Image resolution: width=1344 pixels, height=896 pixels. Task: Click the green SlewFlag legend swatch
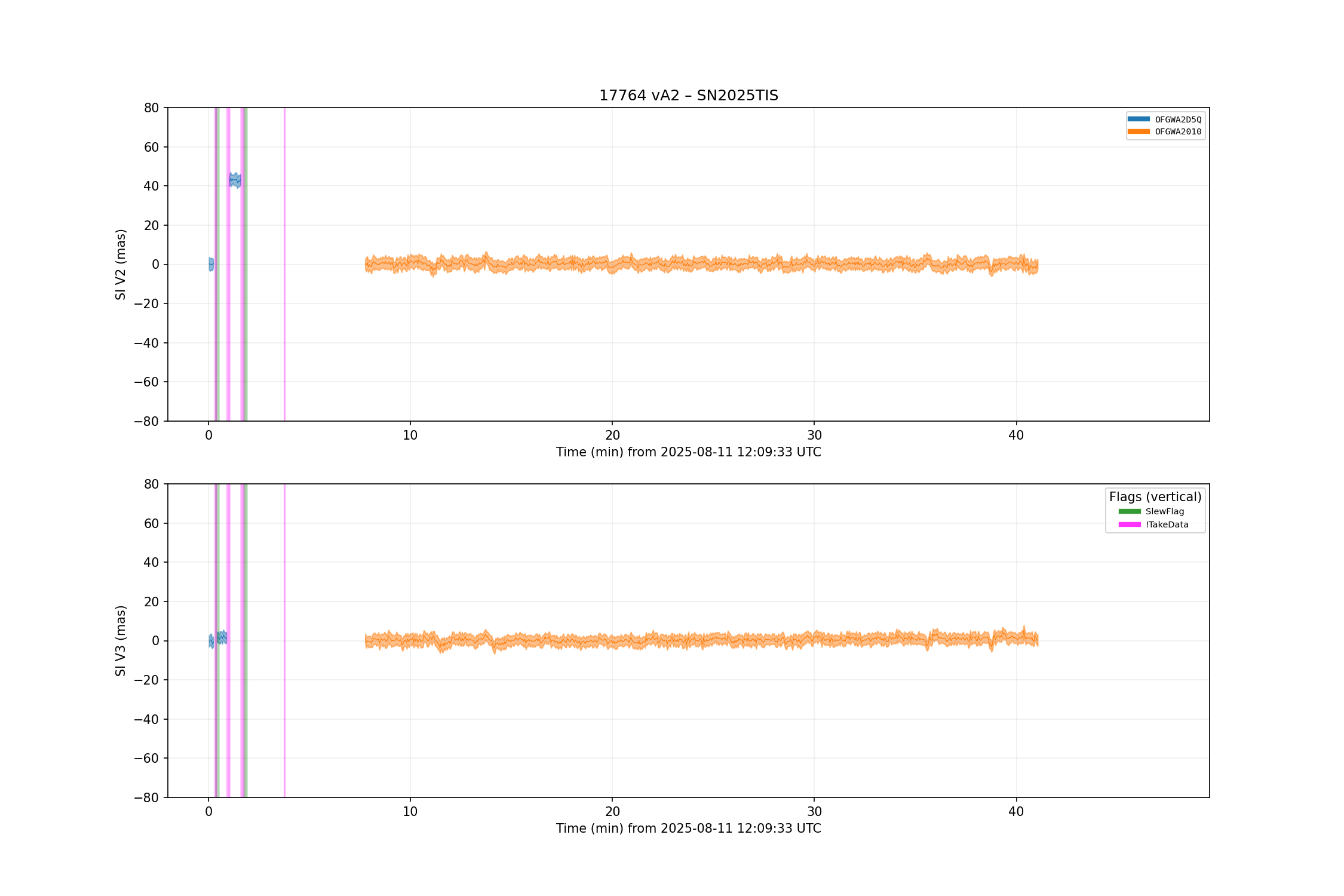click(1130, 511)
